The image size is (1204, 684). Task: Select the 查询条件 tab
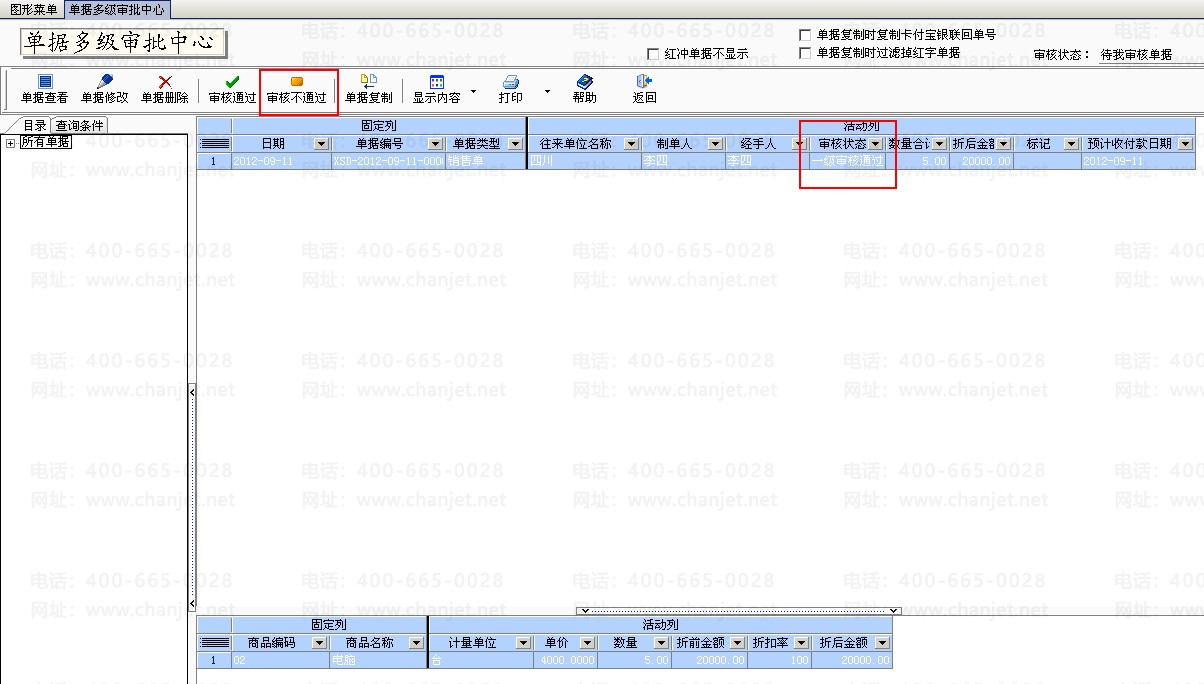(80, 126)
